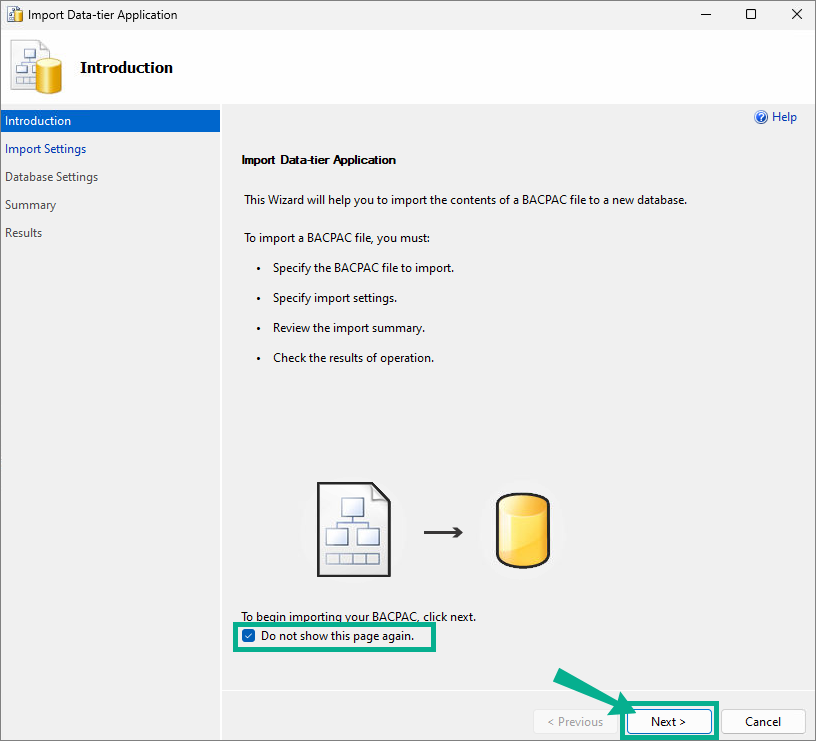This screenshot has width=816, height=741.
Task: Select Database Settings in the step list
Action: pos(52,177)
